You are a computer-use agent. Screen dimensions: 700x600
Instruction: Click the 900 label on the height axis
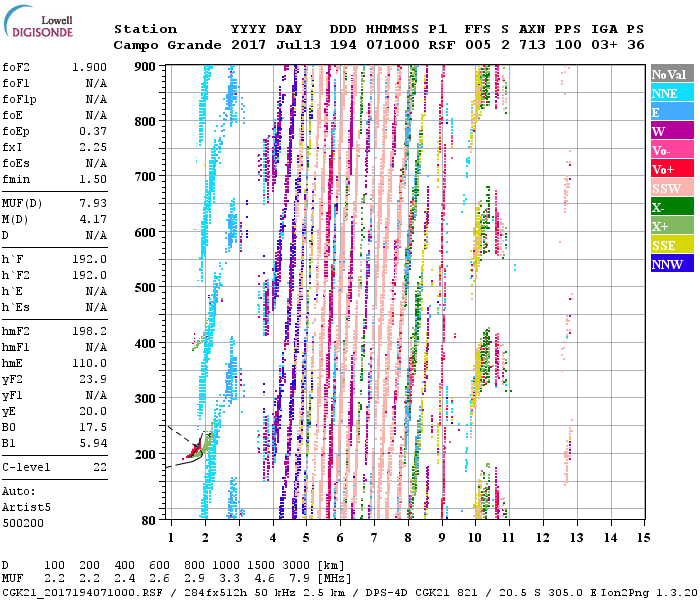[x=145, y=66]
